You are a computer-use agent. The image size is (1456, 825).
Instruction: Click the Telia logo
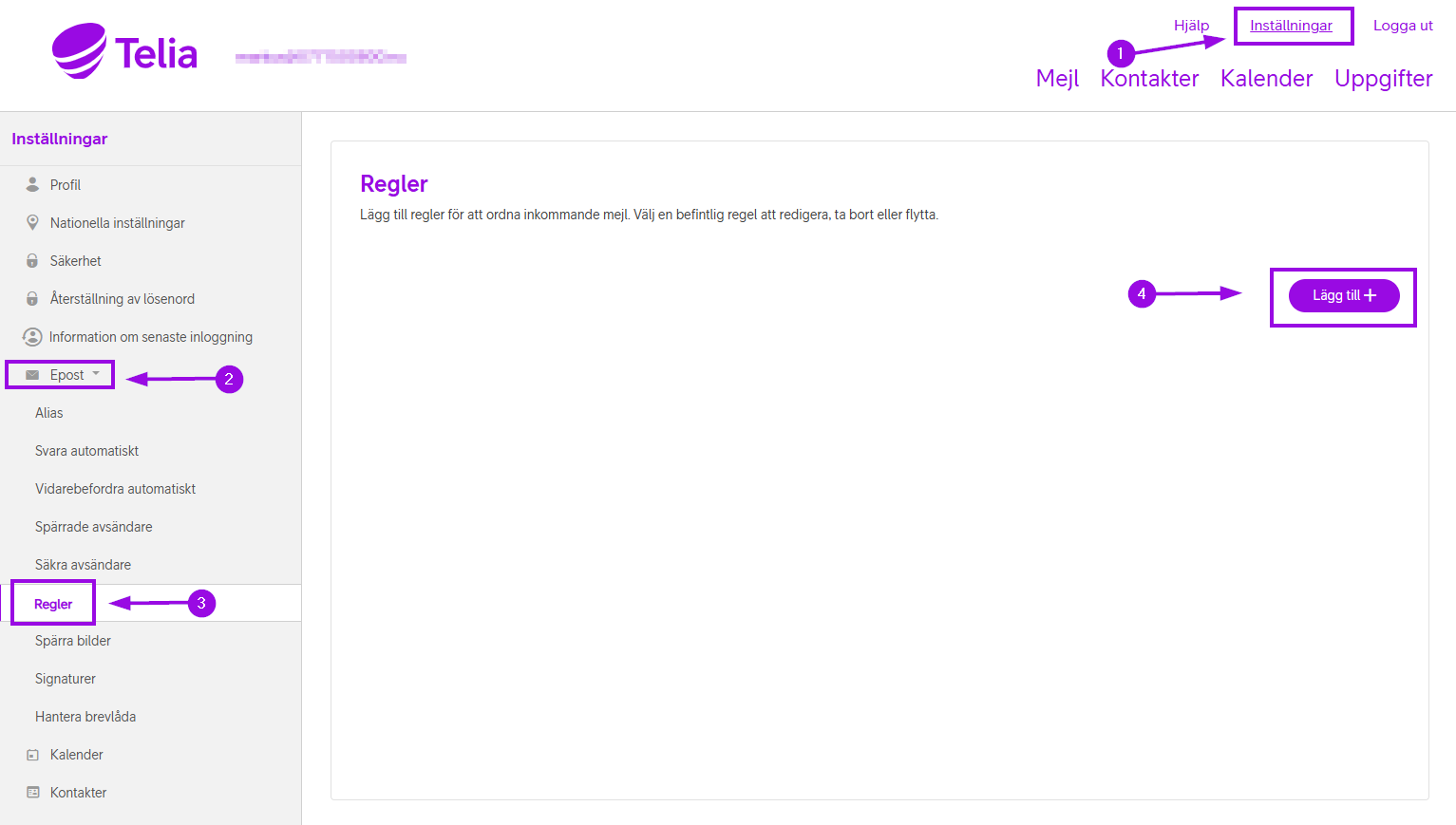coord(124,52)
